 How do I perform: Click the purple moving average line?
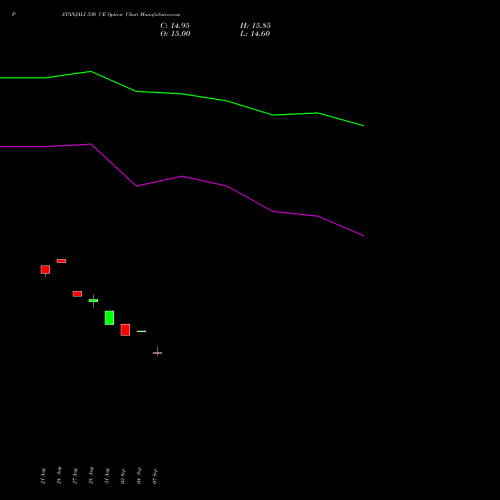(x=182, y=176)
